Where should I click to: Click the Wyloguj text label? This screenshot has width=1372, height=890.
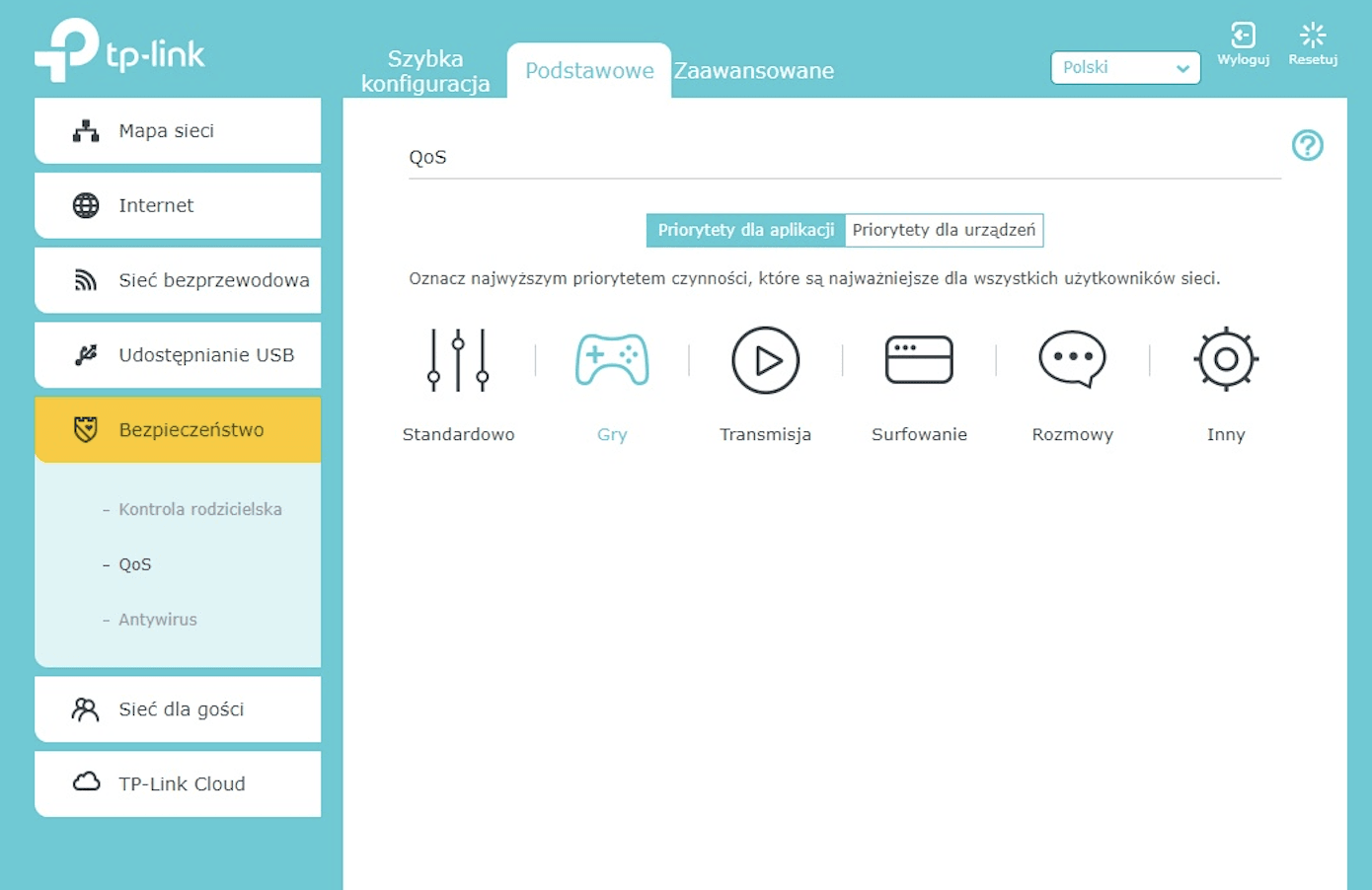[x=1244, y=60]
